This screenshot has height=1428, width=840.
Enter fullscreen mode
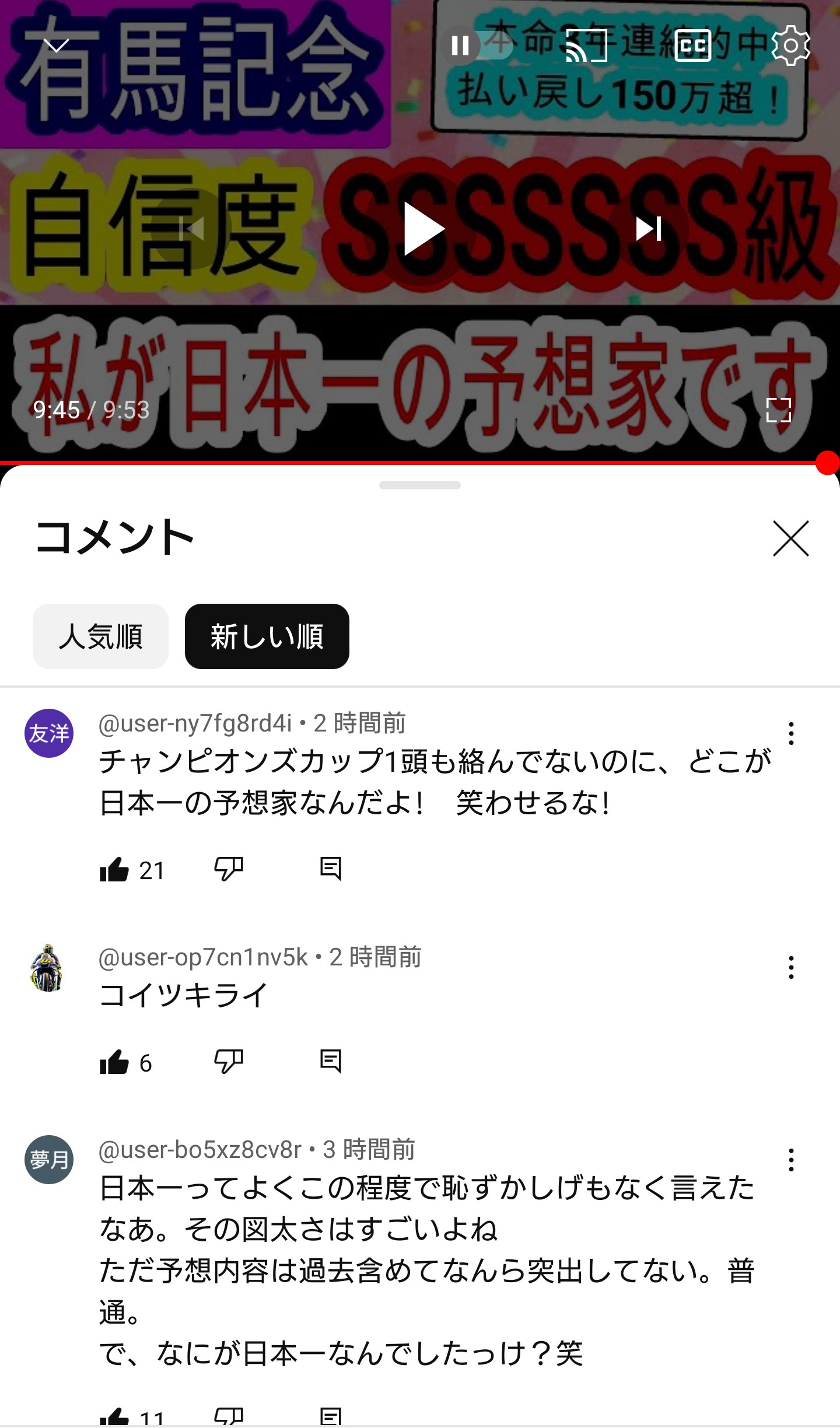tap(779, 409)
